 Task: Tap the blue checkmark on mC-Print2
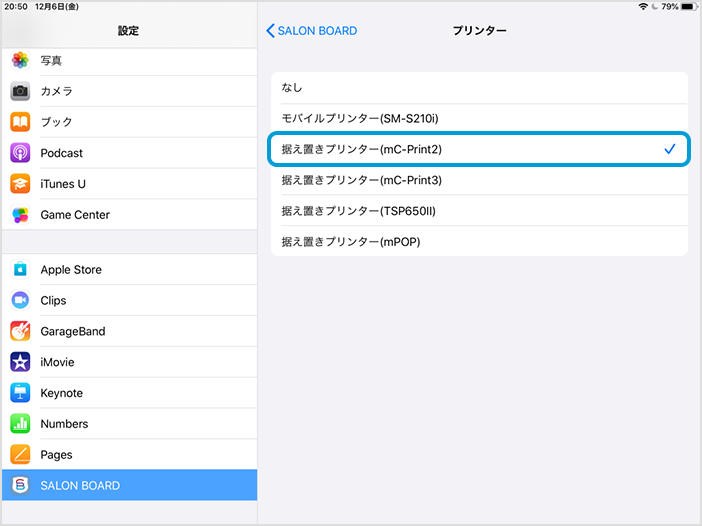tap(670, 149)
